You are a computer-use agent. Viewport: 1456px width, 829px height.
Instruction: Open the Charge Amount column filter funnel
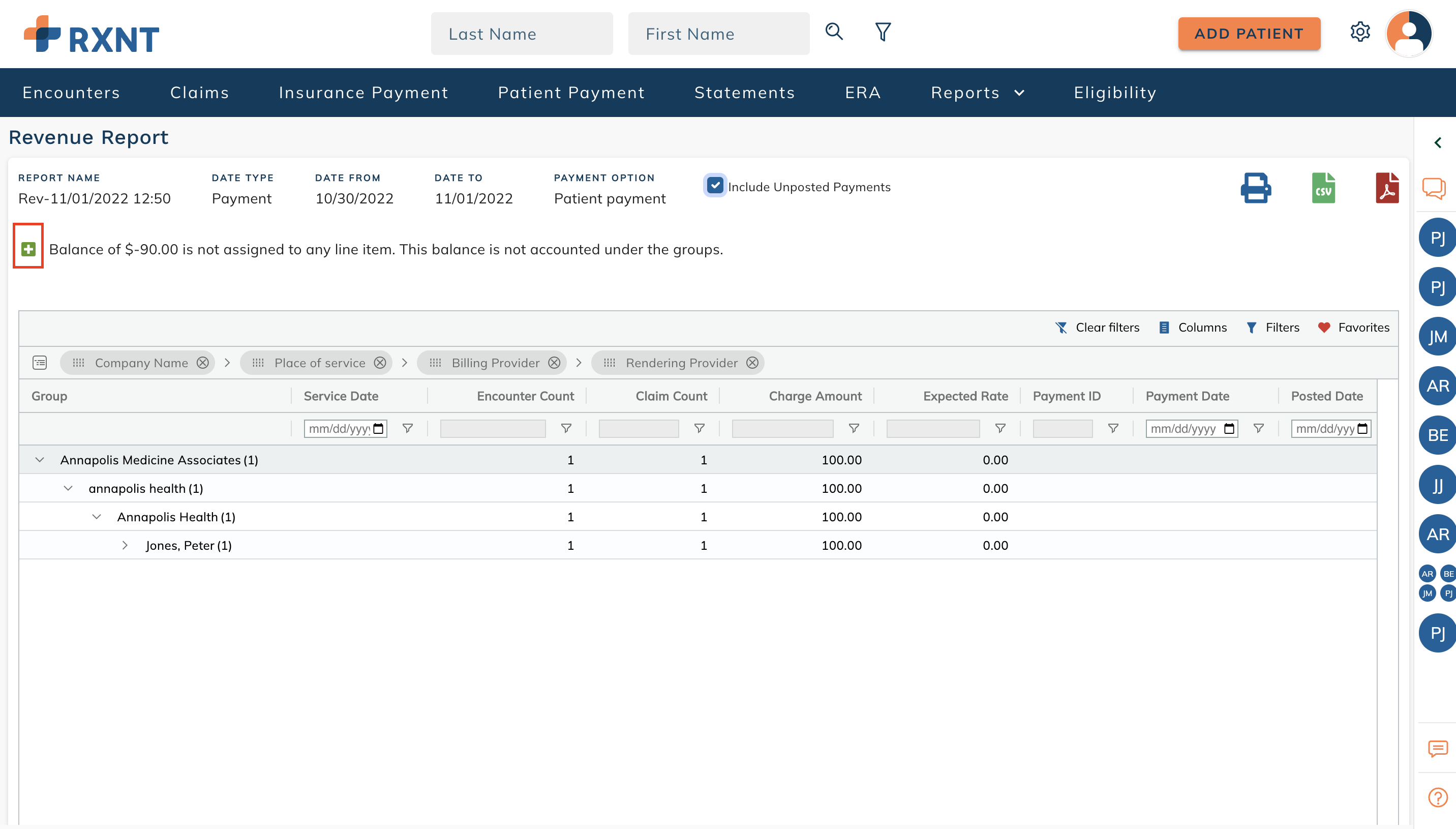pos(854,429)
